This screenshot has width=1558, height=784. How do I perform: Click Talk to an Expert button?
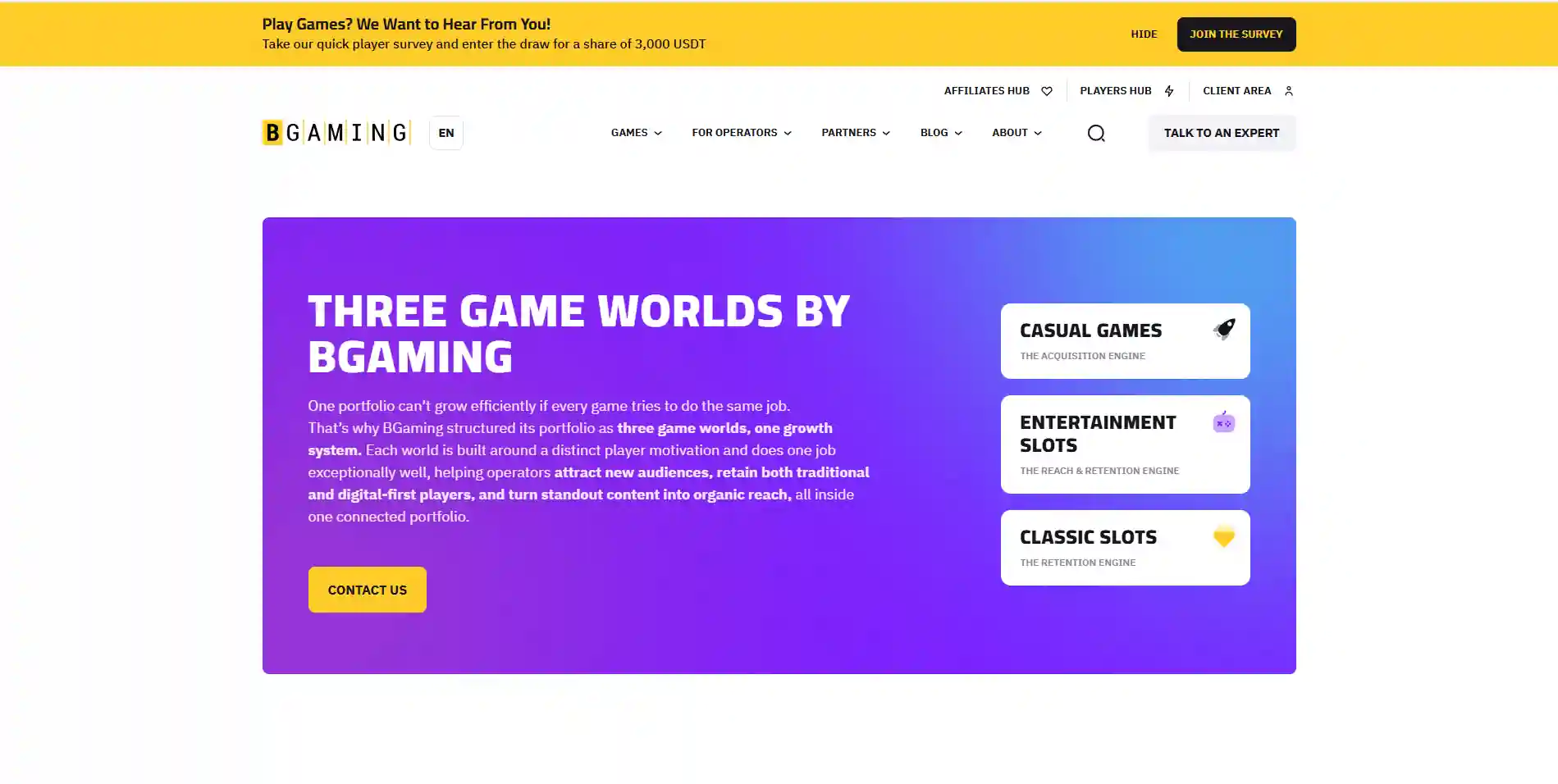tap(1222, 133)
